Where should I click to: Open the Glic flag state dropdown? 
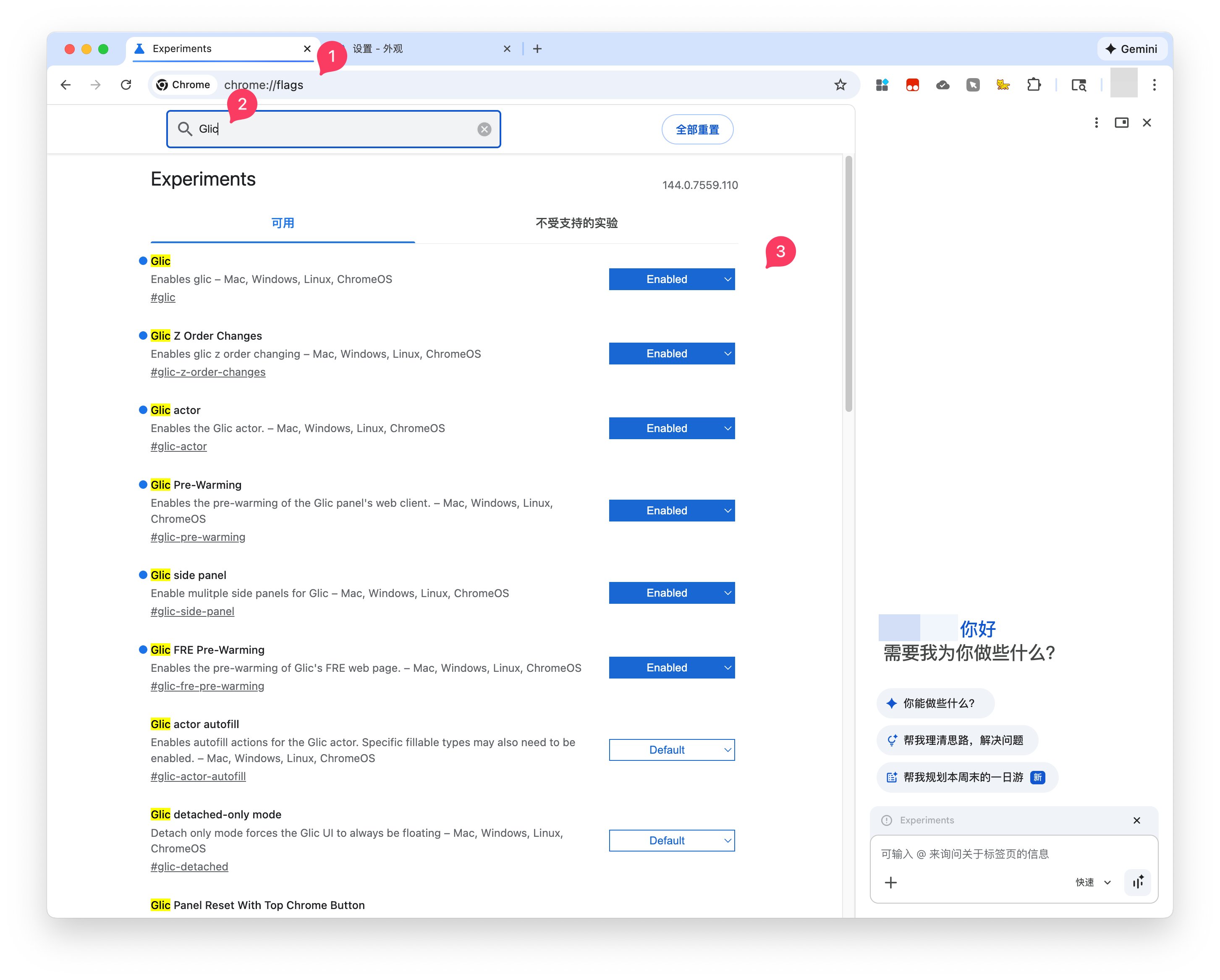click(672, 280)
